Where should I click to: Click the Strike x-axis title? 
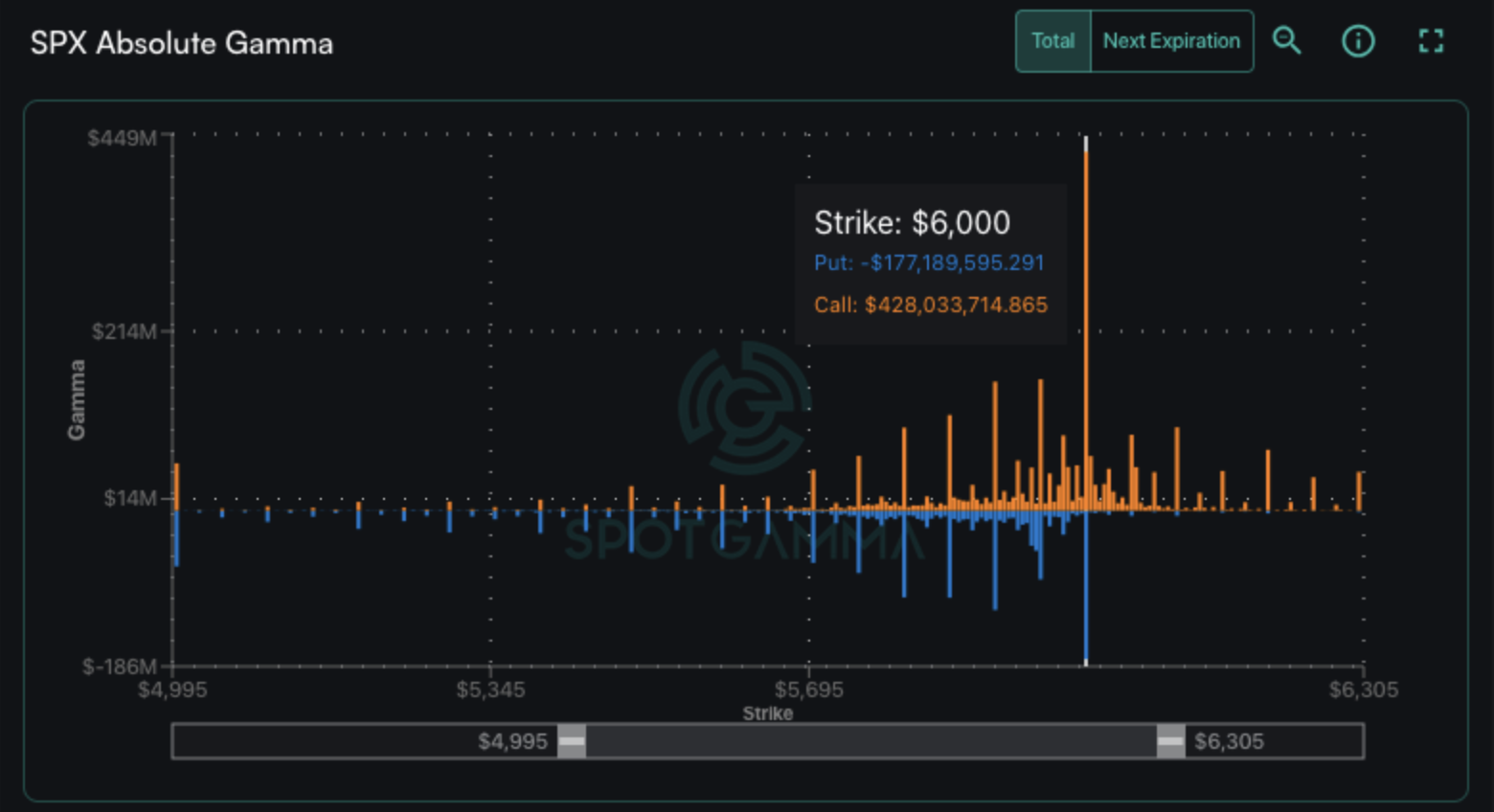pyautogui.click(x=768, y=713)
